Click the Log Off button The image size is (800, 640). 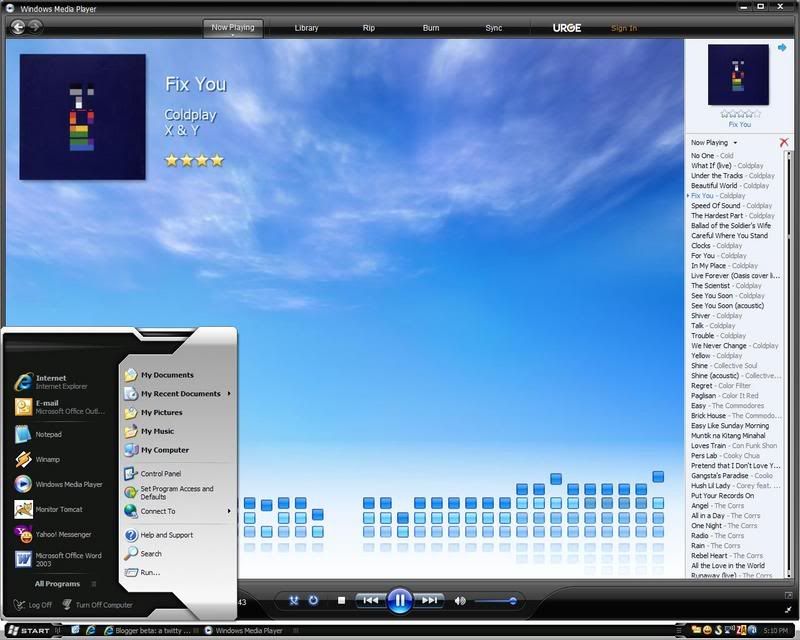(x=33, y=605)
